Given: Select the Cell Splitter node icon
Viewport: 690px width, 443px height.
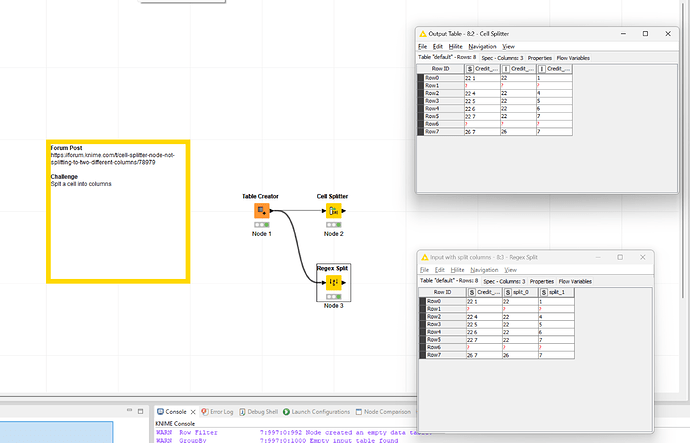Looking at the screenshot, I should (333, 211).
